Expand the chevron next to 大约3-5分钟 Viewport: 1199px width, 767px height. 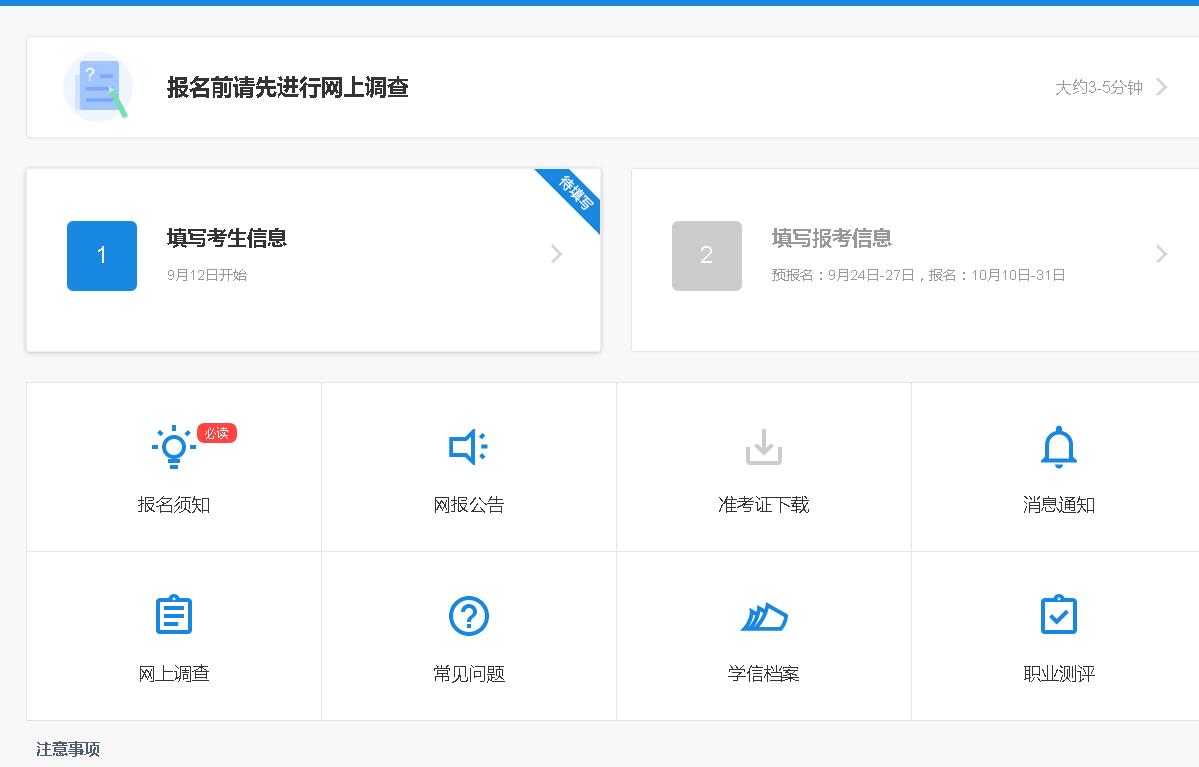click(1162, 87)
